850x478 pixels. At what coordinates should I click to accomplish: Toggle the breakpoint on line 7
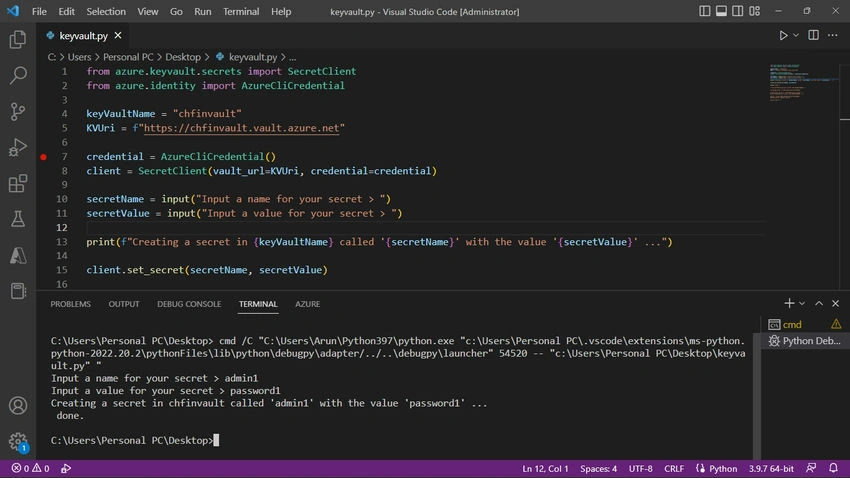point(43,157)
